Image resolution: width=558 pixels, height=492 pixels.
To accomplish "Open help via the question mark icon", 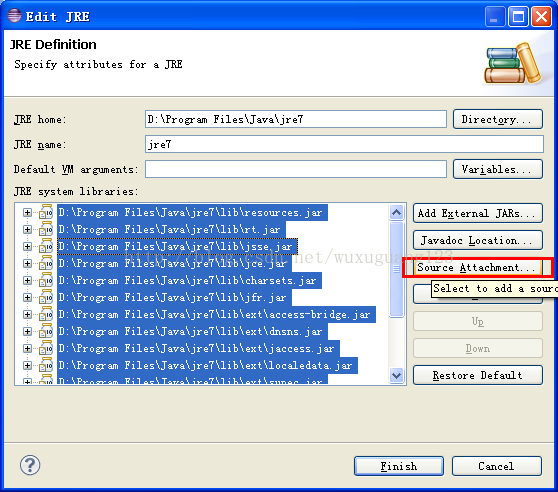I will coord(30,465).
